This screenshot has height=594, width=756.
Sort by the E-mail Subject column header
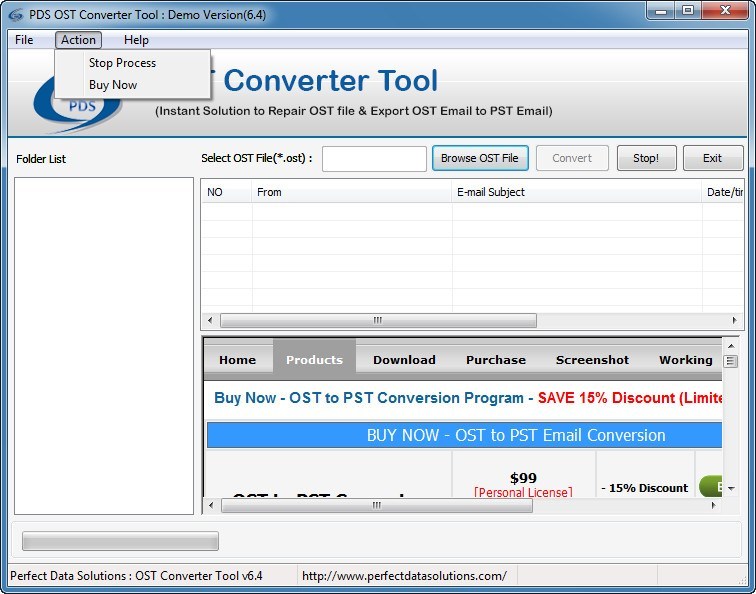577,192
